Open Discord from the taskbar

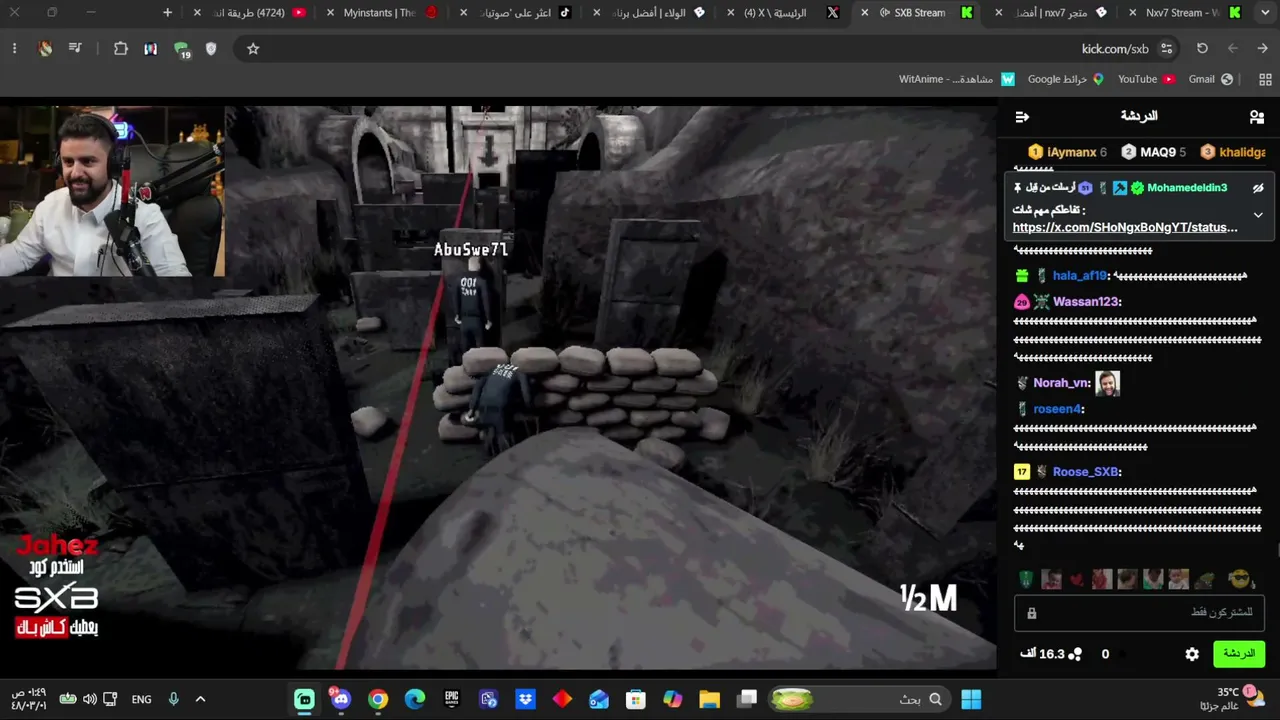pos(341,700)
